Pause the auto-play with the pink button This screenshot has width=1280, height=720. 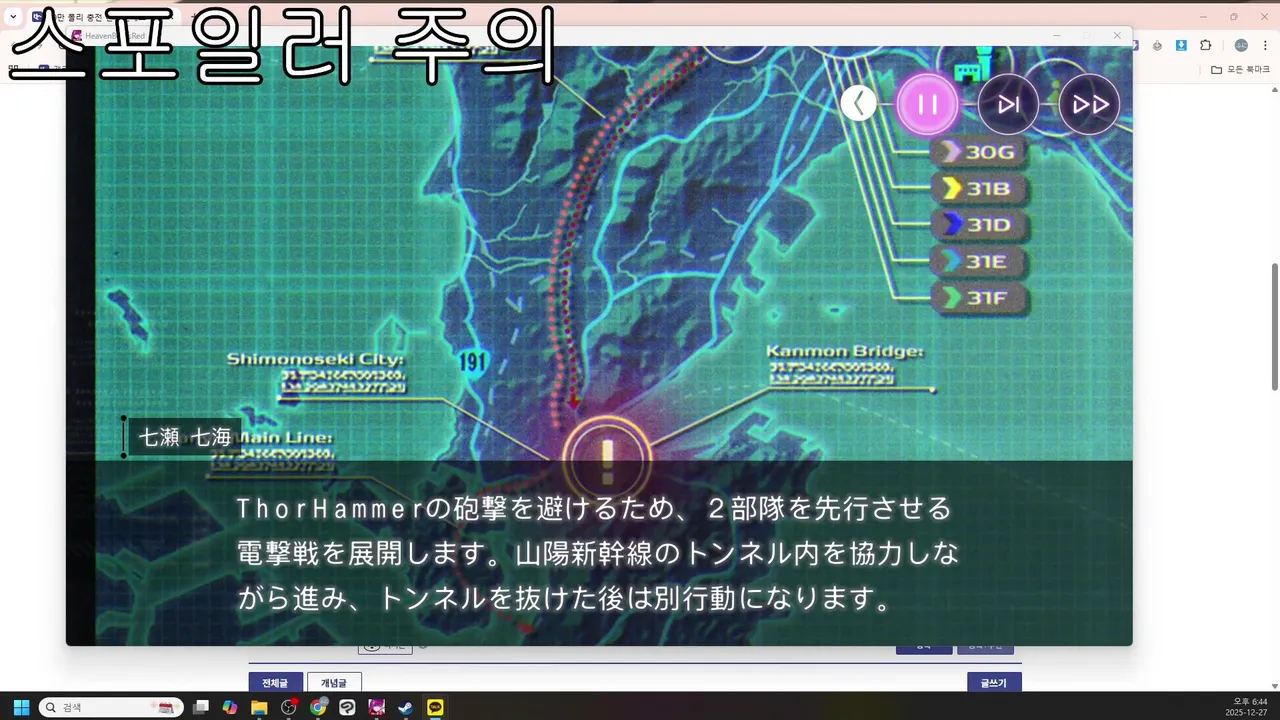pos(927,104)
